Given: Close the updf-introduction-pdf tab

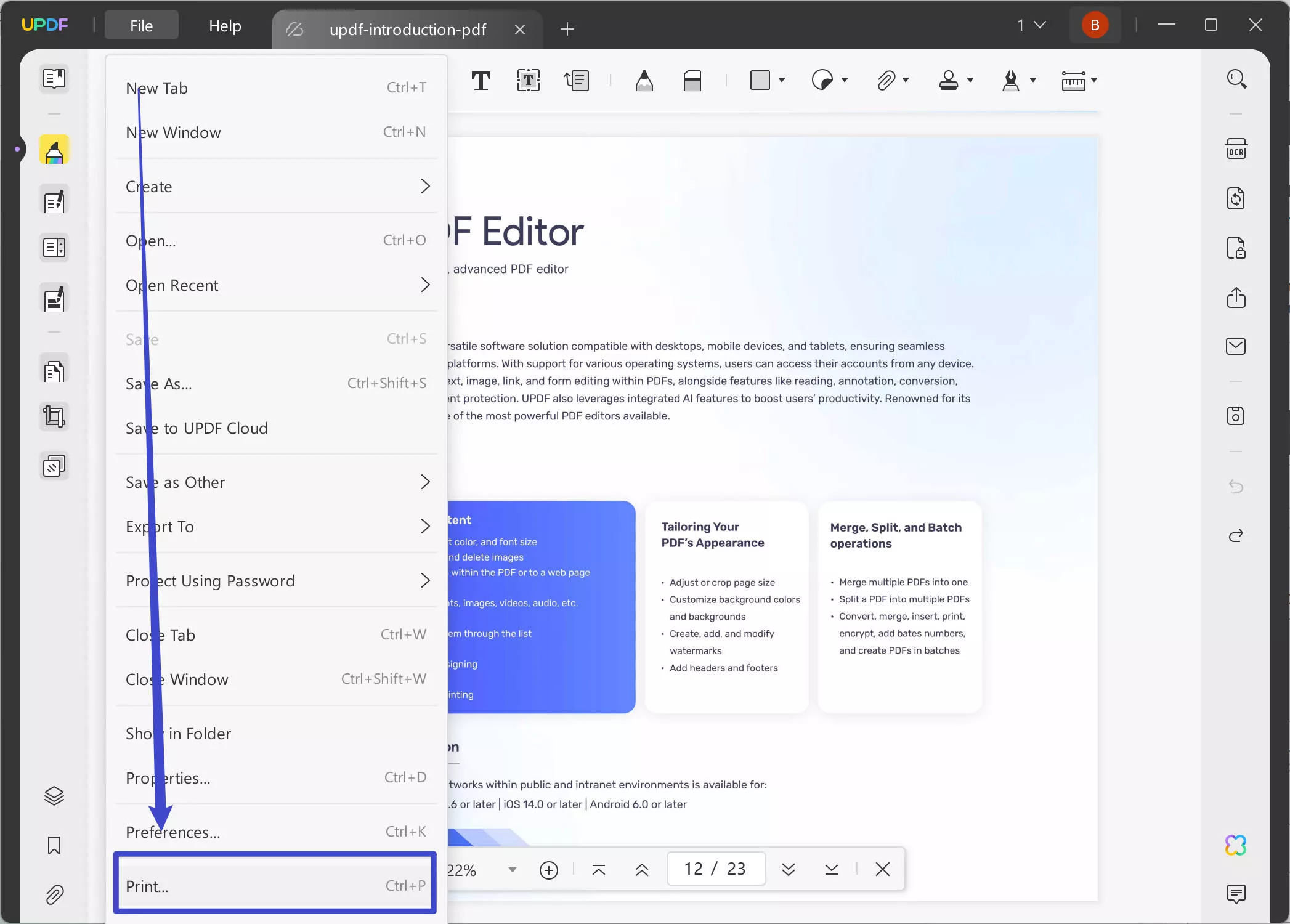Looking at the screenshot, I should (520, 30).
